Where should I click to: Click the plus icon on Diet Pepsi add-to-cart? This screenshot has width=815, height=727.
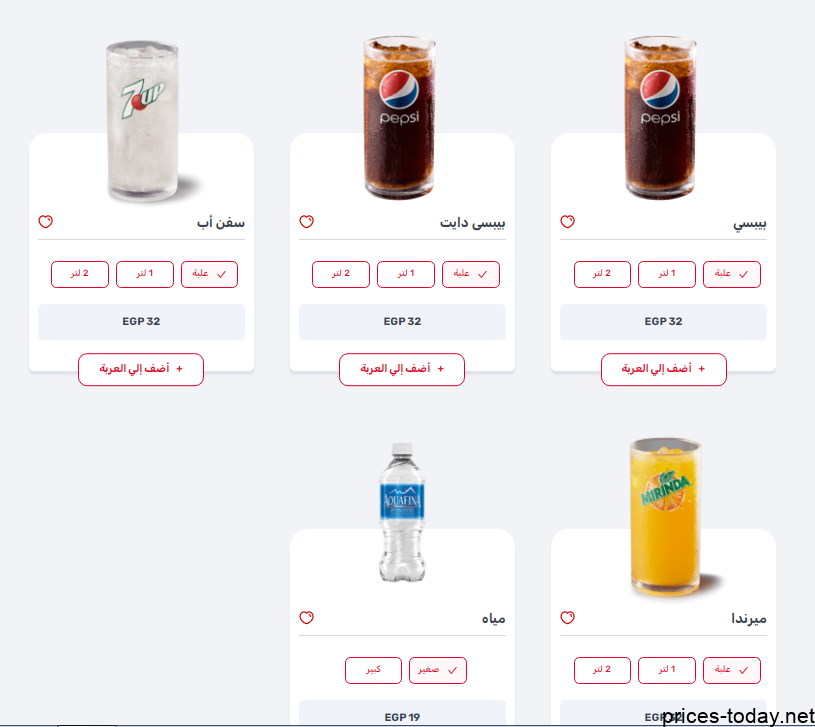[x=441, y=369]
